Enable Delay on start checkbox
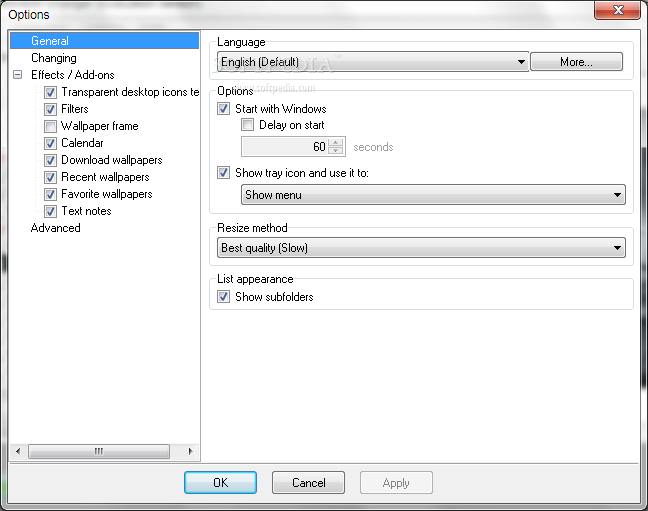This screenshot has height=511, width=648. click(248, 124)
